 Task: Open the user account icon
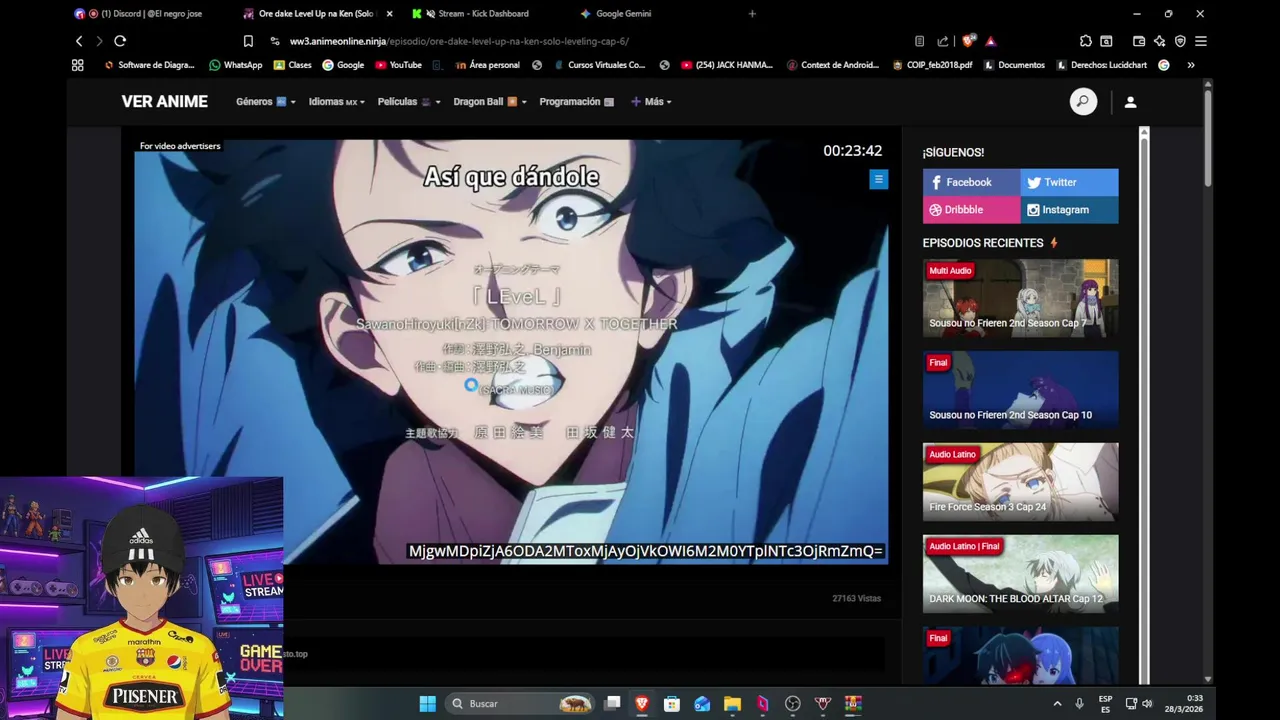[x=1130, y=102]
